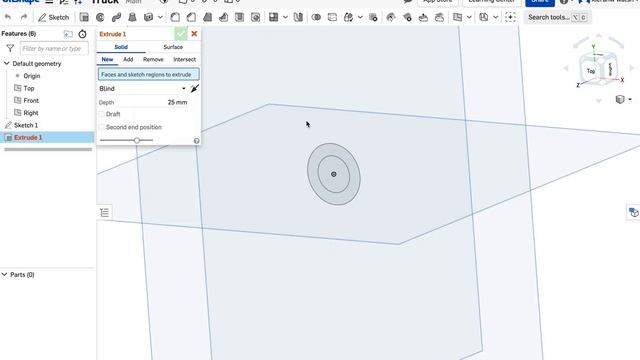
Task: Click the Depth value 25 mm
Action: pyautogui.click(x=177, y=102)
